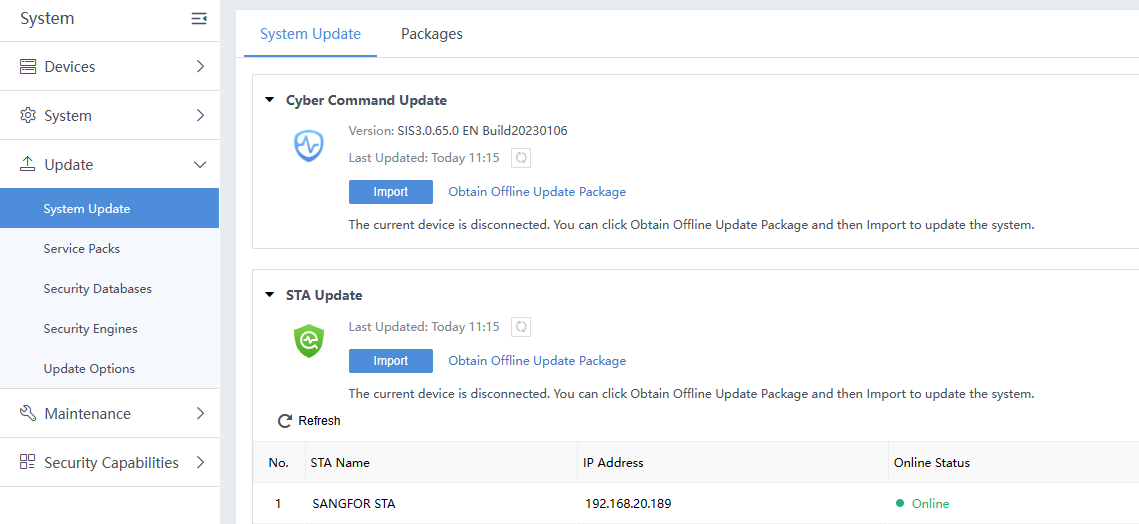This screenshot has width=1139, height=524.
Task: Click the green STA shield icon
Action: [x=309, y=341]
